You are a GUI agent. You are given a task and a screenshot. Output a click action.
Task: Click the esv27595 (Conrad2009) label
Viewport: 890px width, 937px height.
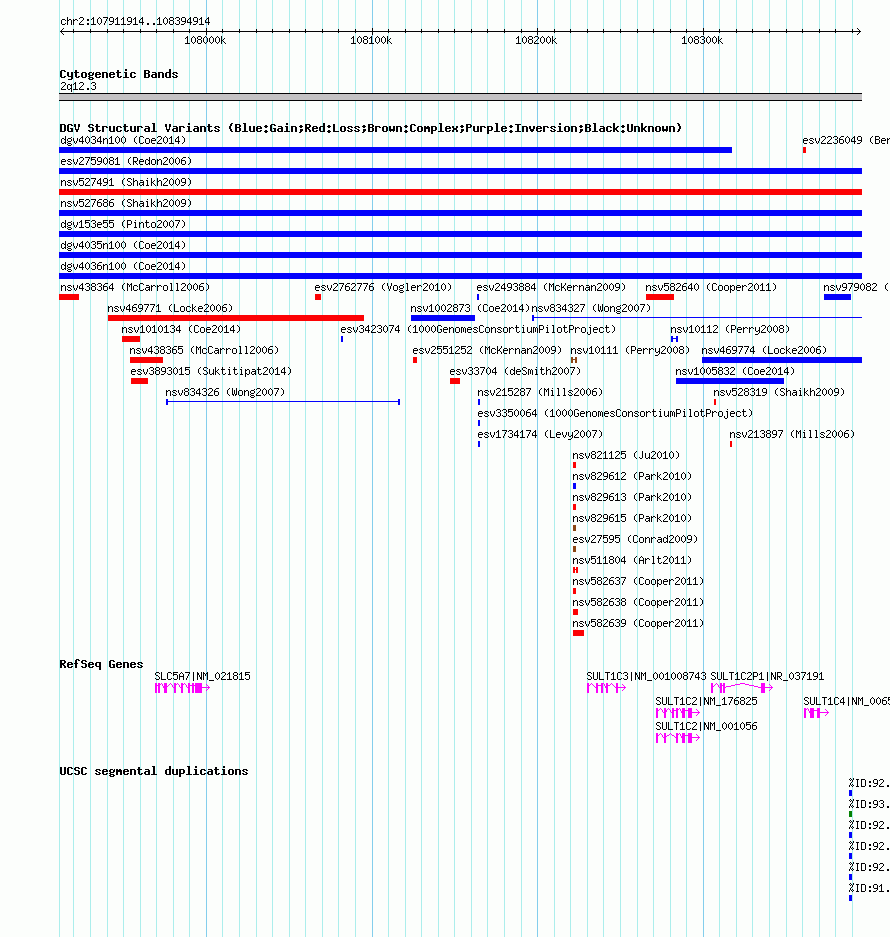coord(635,538)
